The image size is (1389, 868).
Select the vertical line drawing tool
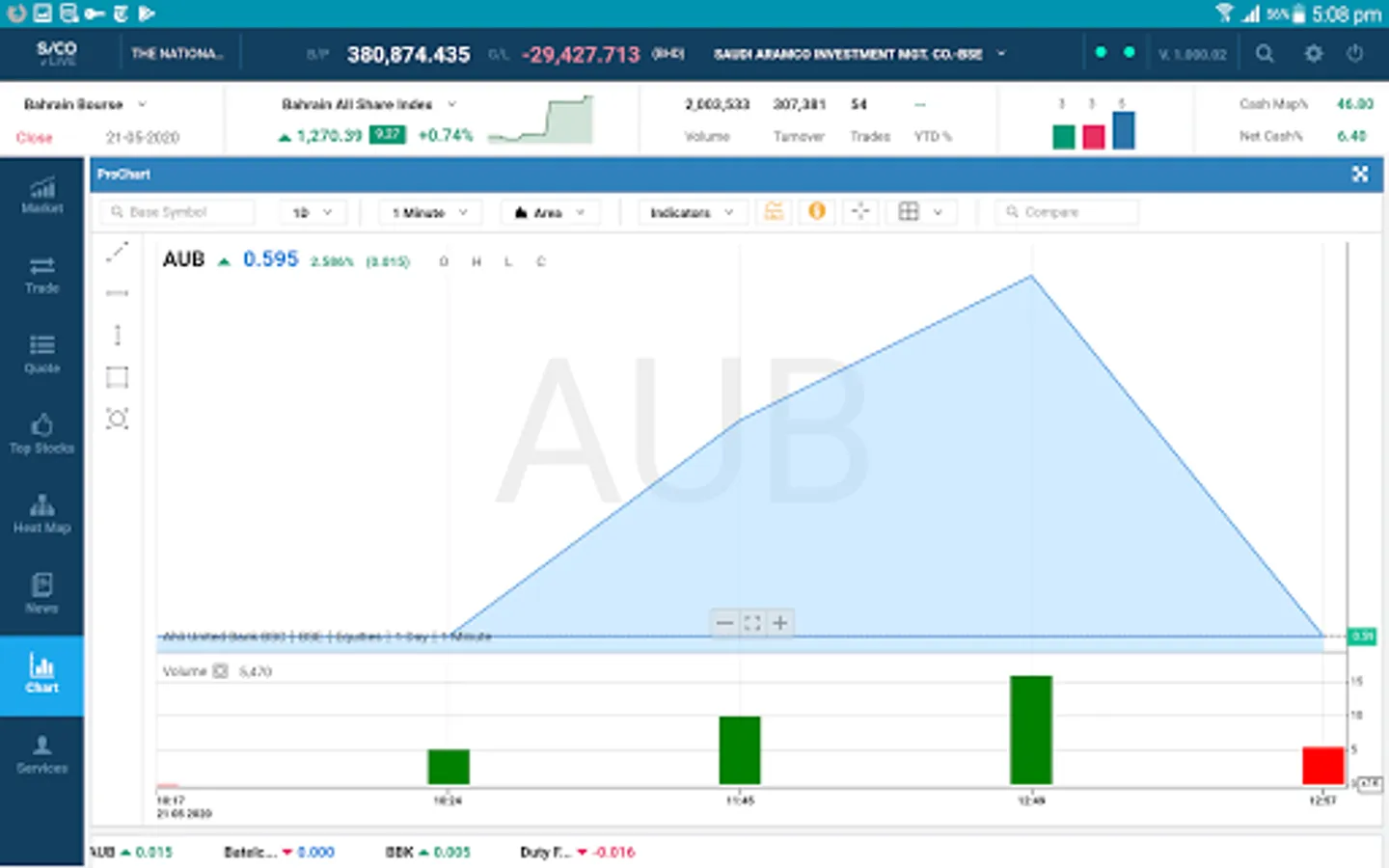click(117, 335)
